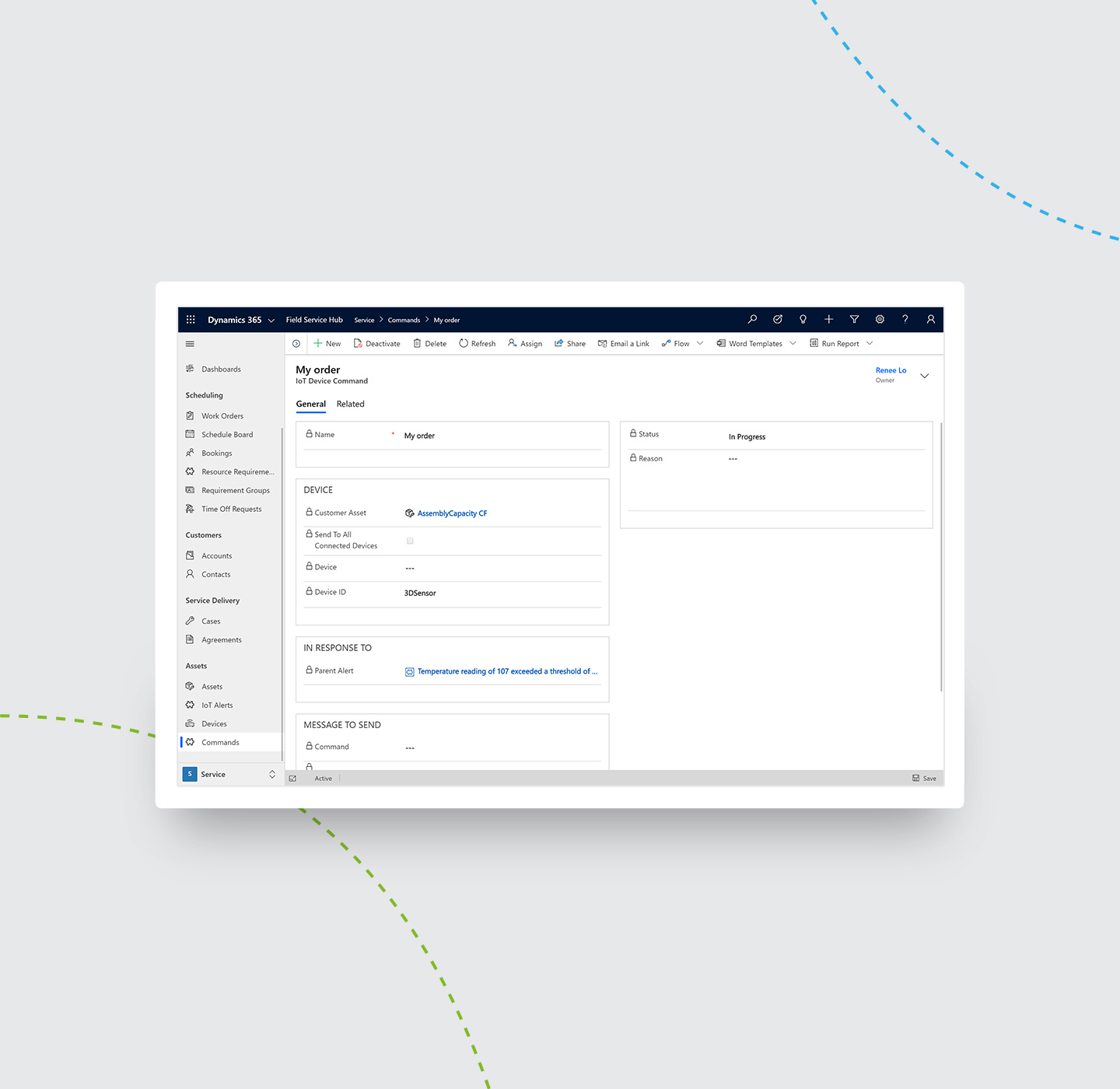Open the Schedule Board from sidebar
Screen dimensions: 1120x1089
point(226,434)
